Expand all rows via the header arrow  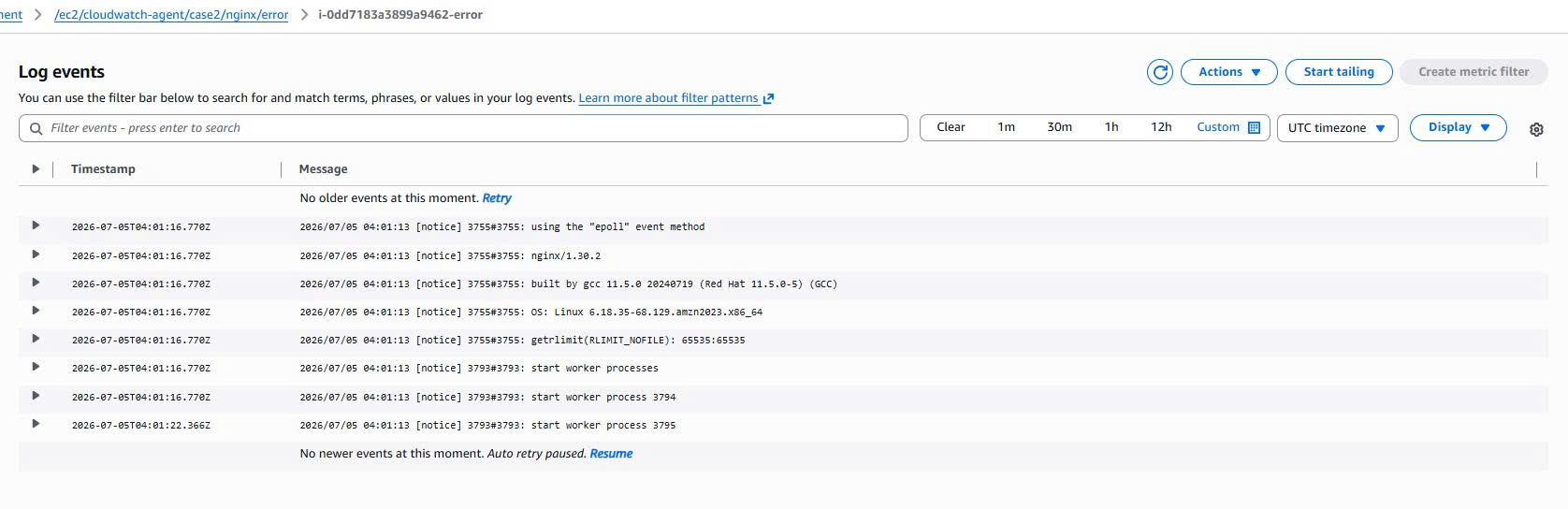tap(36, 169)
